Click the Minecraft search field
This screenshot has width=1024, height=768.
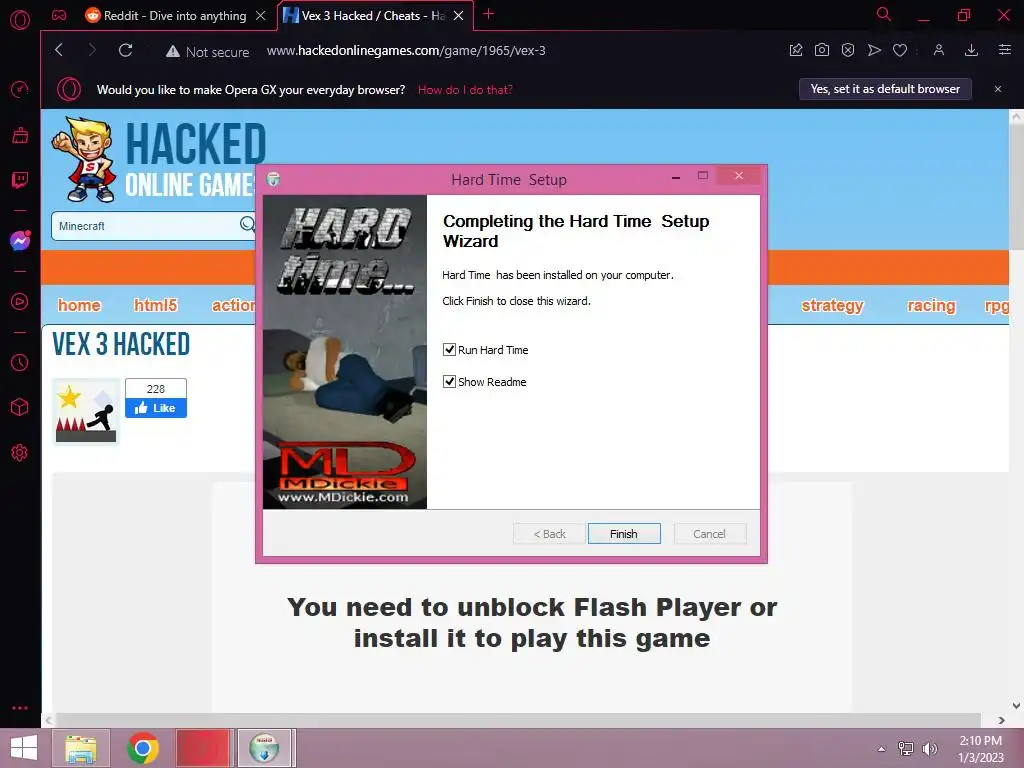(147, 226)
